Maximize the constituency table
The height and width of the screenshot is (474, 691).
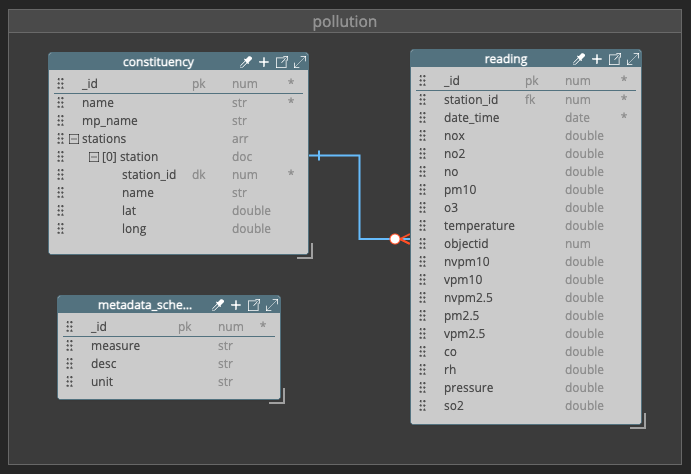pyautogui.click(x=299, y=62)
